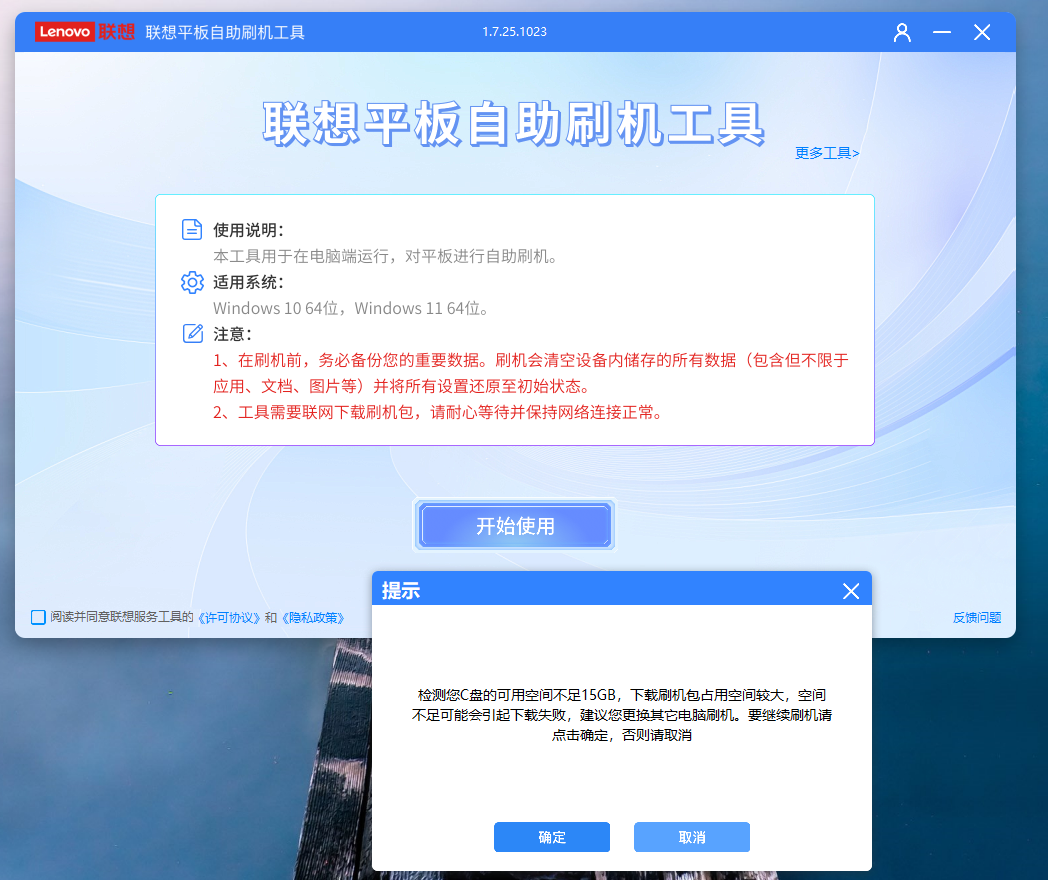
Task: Click 确定 to continue flashing
Action: pos(551,837)
